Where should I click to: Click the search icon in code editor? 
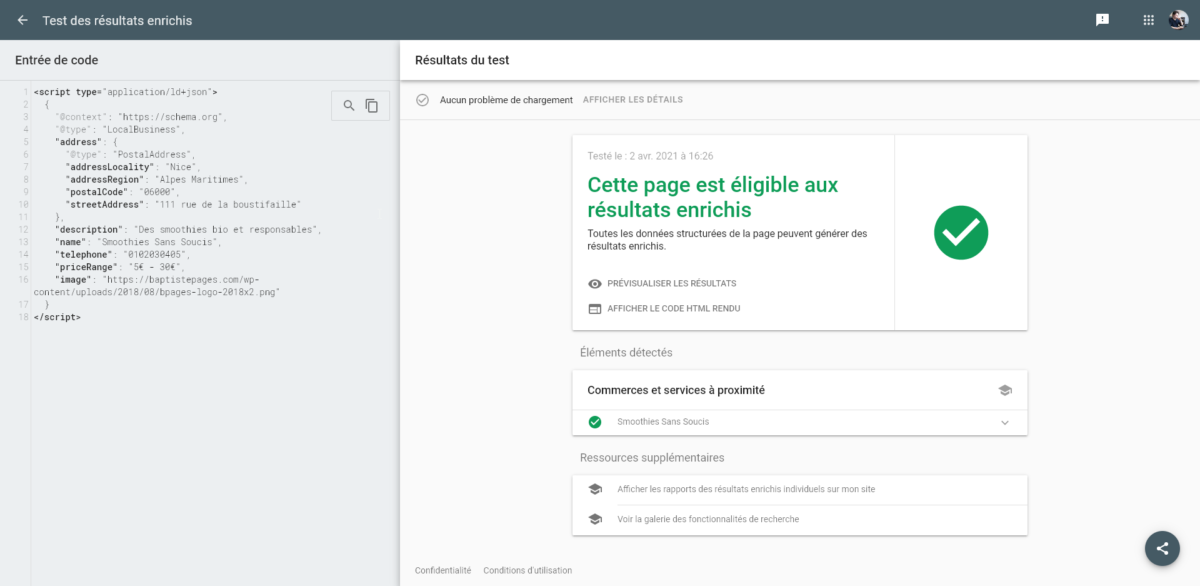coord(349,106)
